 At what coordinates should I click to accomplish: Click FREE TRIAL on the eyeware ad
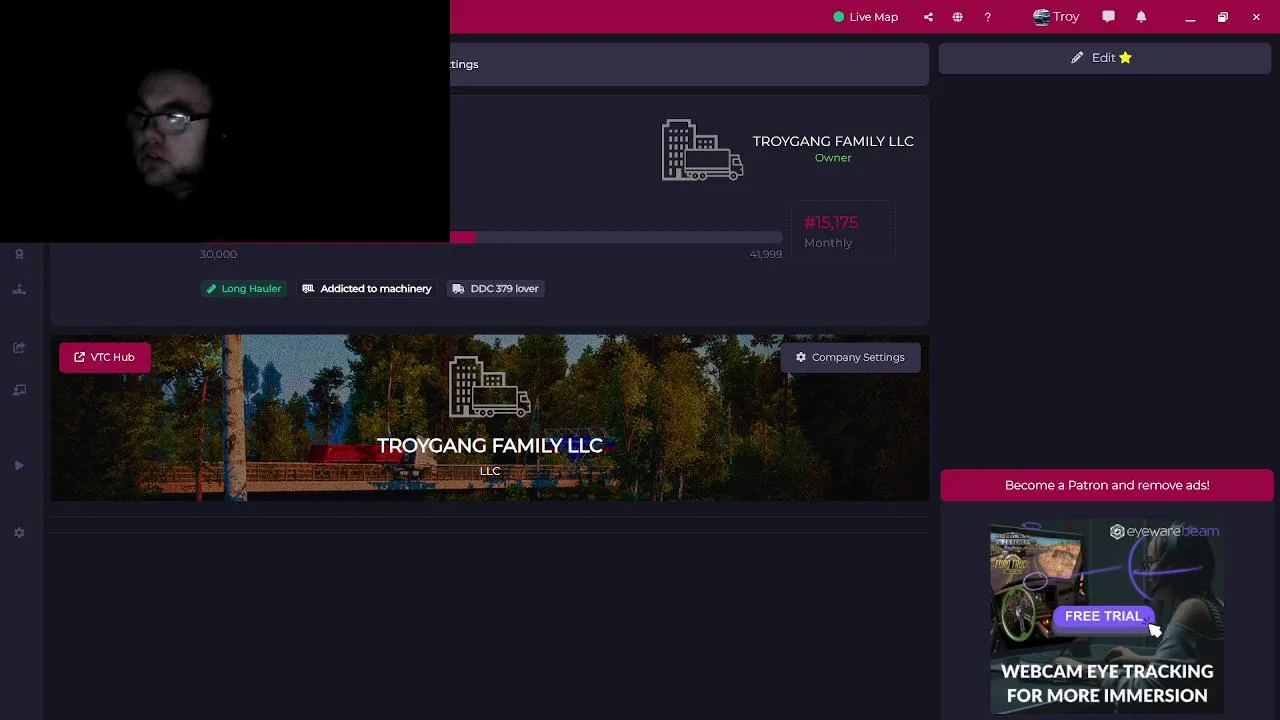(1103, 616)
